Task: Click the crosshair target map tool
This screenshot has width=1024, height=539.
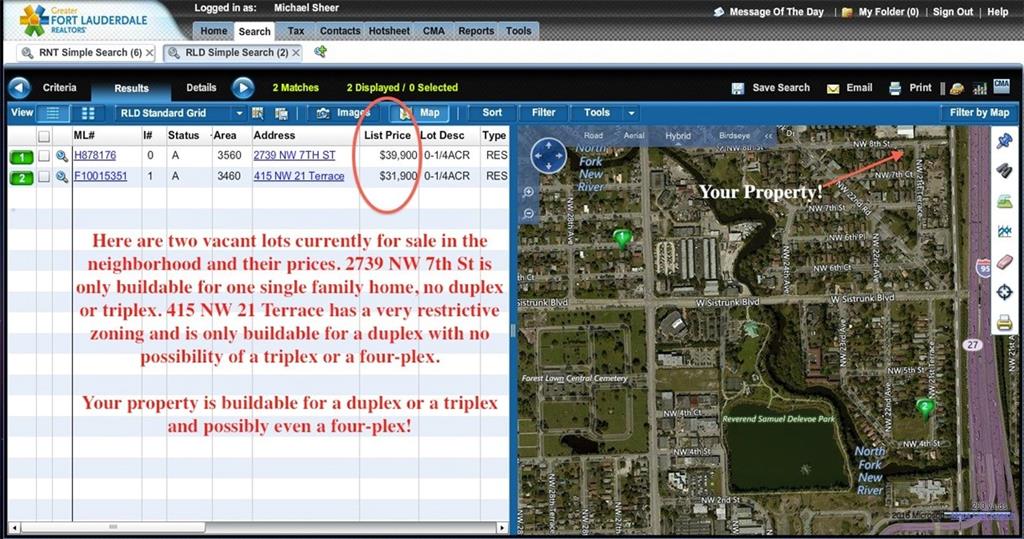Action: (1004, 291)
